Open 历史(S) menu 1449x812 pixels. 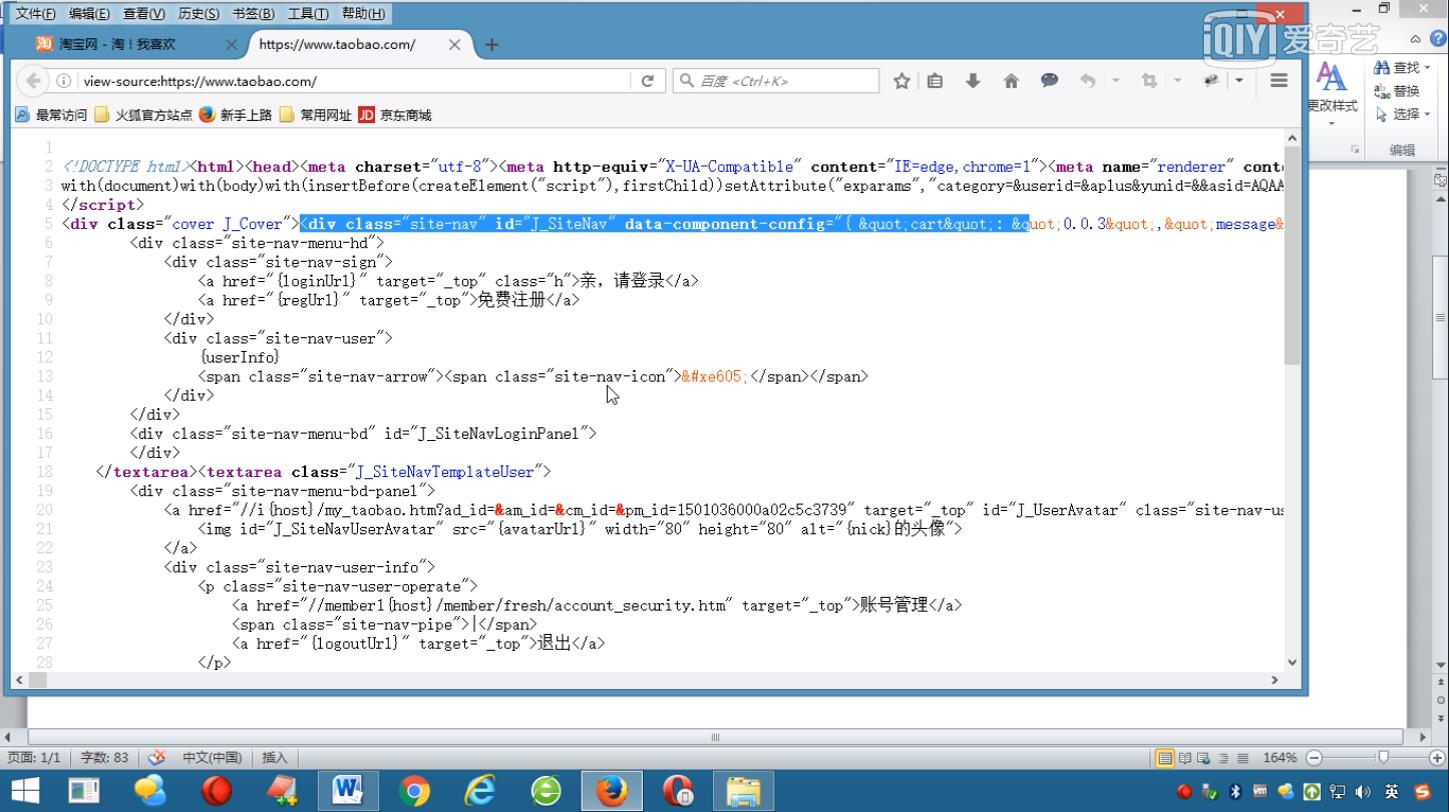click(198, 13)
